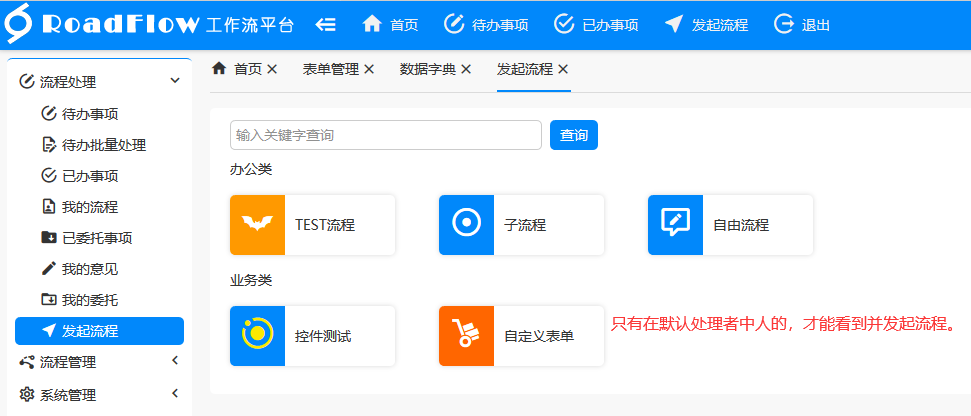
Task: Switch to the 数据字典 tab
Action: pyautogui.click(x=428, y=69)
